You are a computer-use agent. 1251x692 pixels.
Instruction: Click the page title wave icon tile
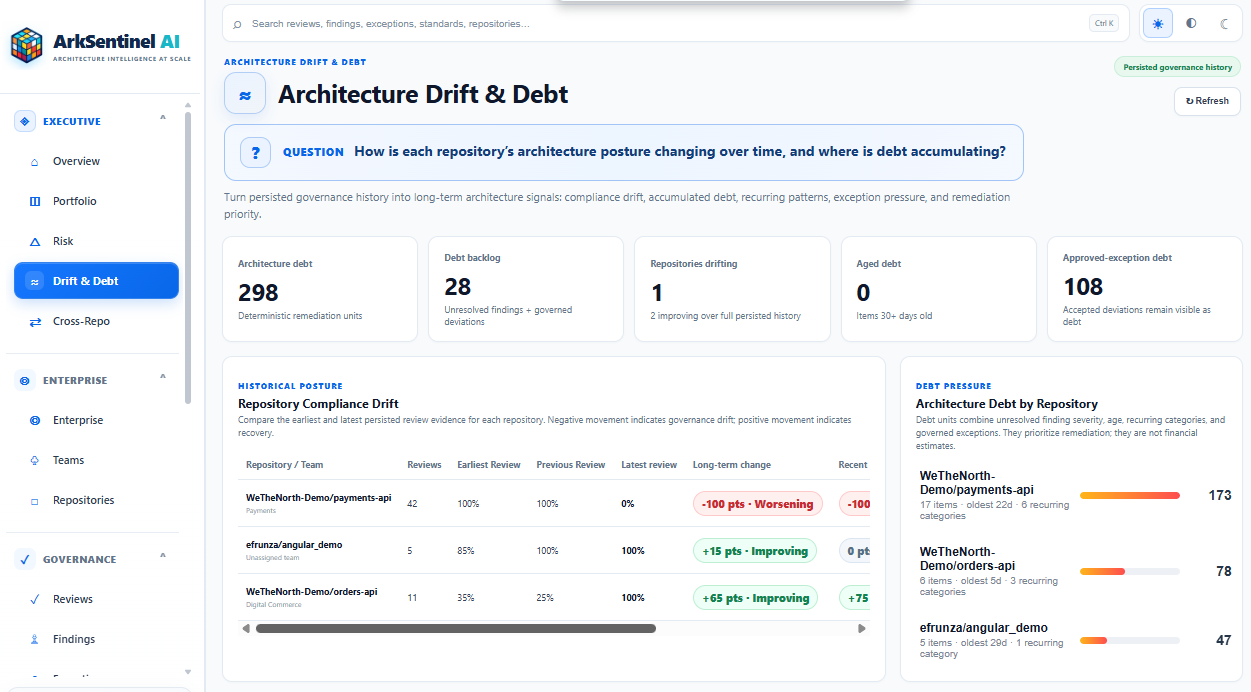[245, 94]
